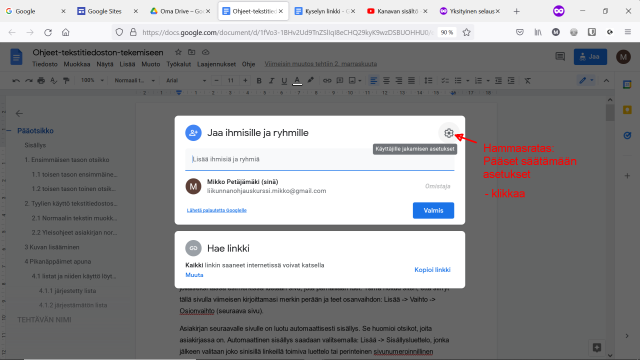
Task: Select justify align
Action: point(411,81)
